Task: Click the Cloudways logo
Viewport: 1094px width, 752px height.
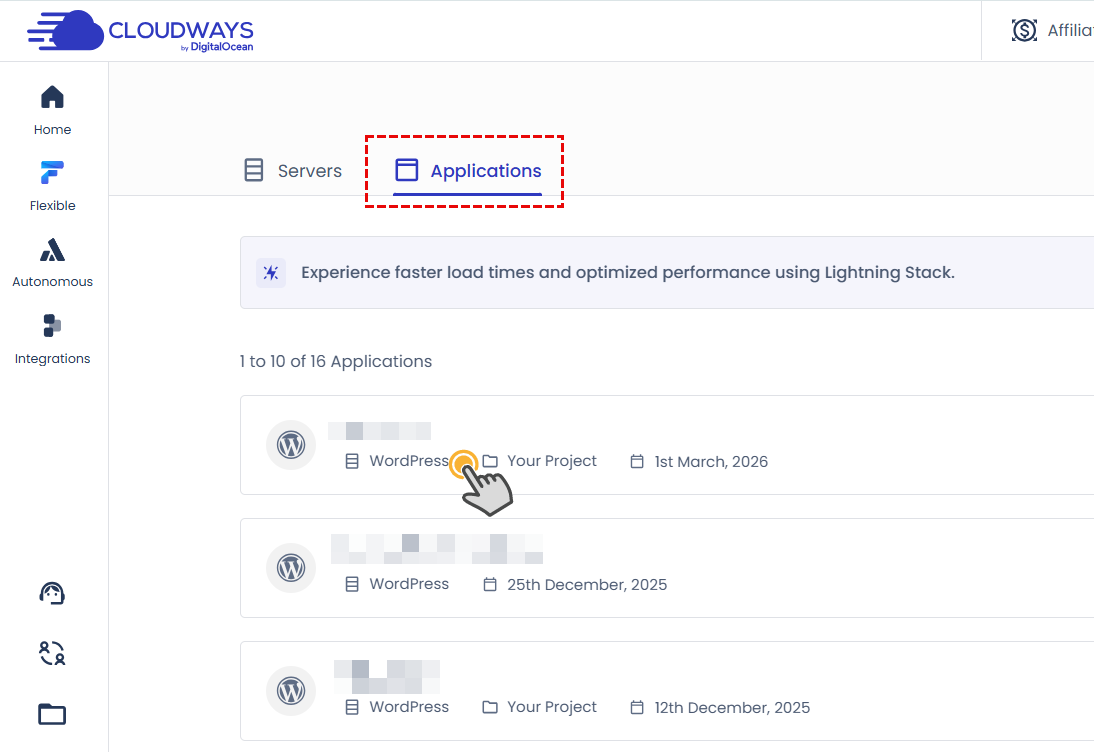Action: [140, 31]
